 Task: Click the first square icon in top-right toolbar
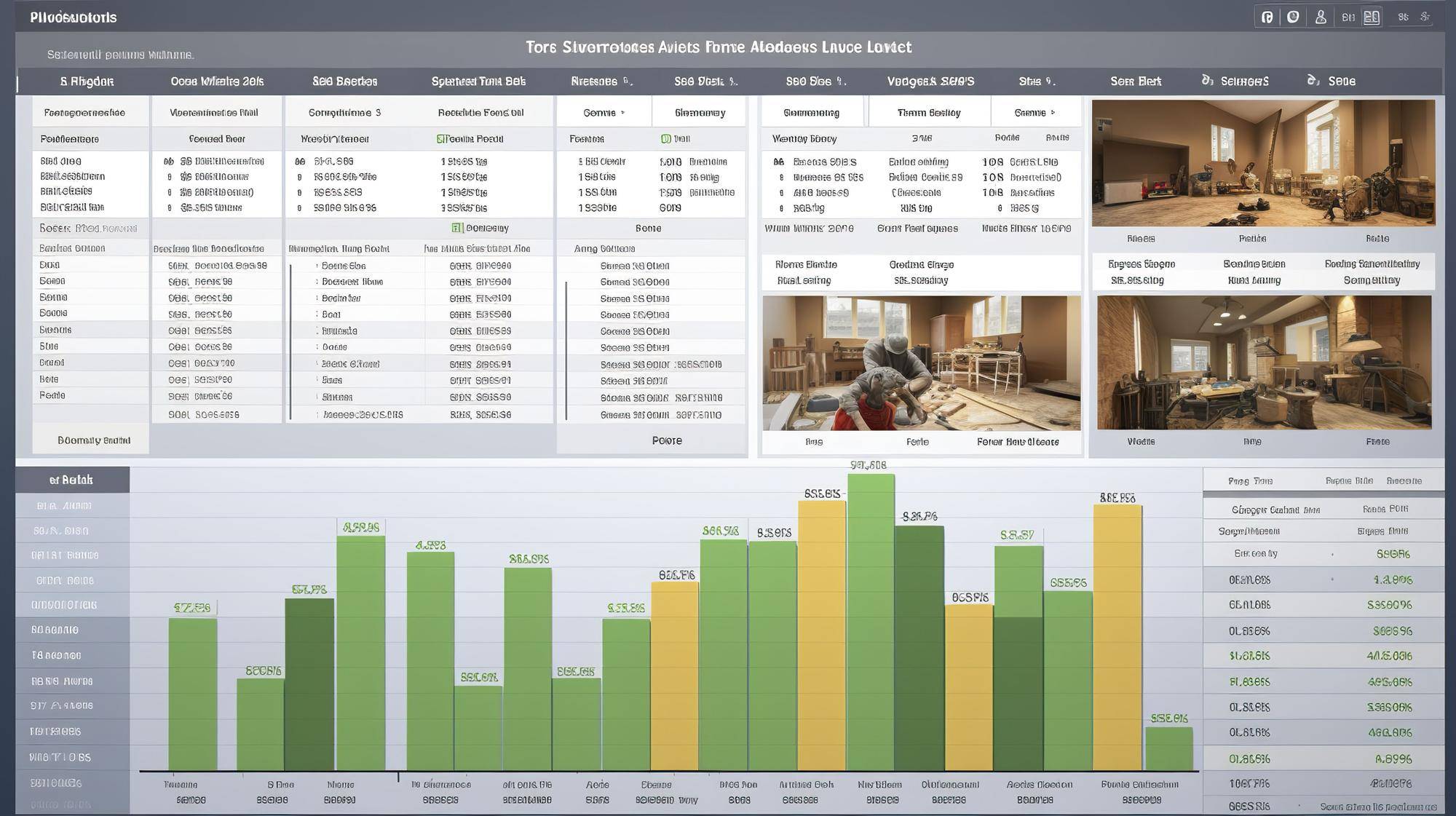[1267, 17]
